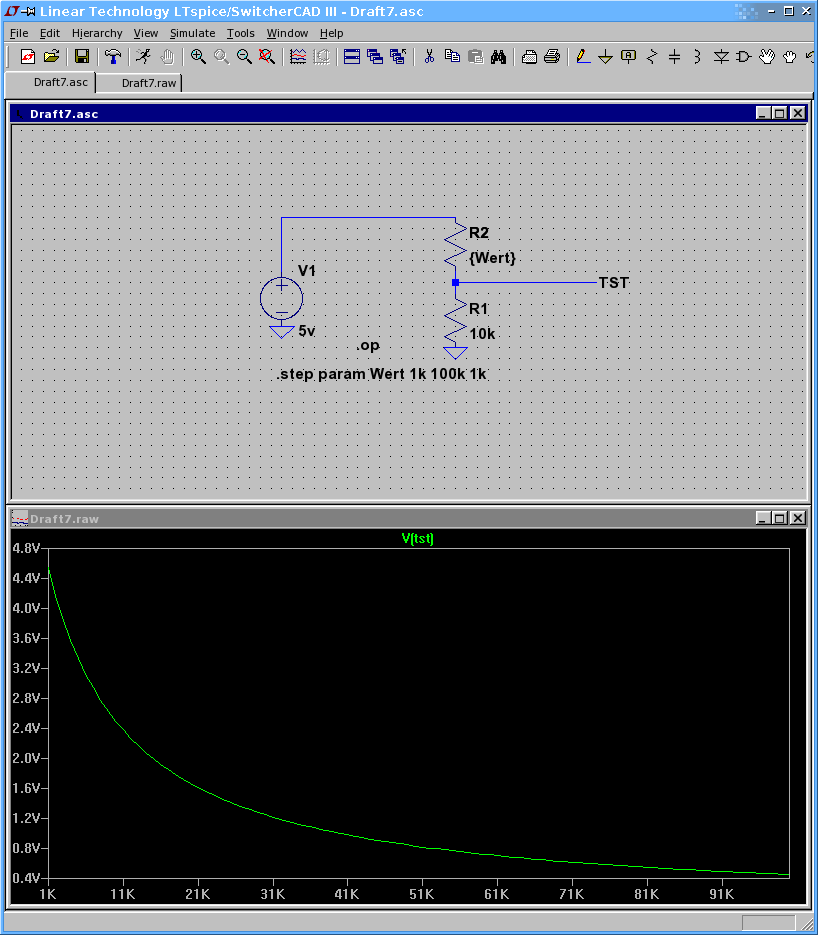Click the autorange plot icon
818x935 pixels.
pyautogui.click(x=321, y=57)
